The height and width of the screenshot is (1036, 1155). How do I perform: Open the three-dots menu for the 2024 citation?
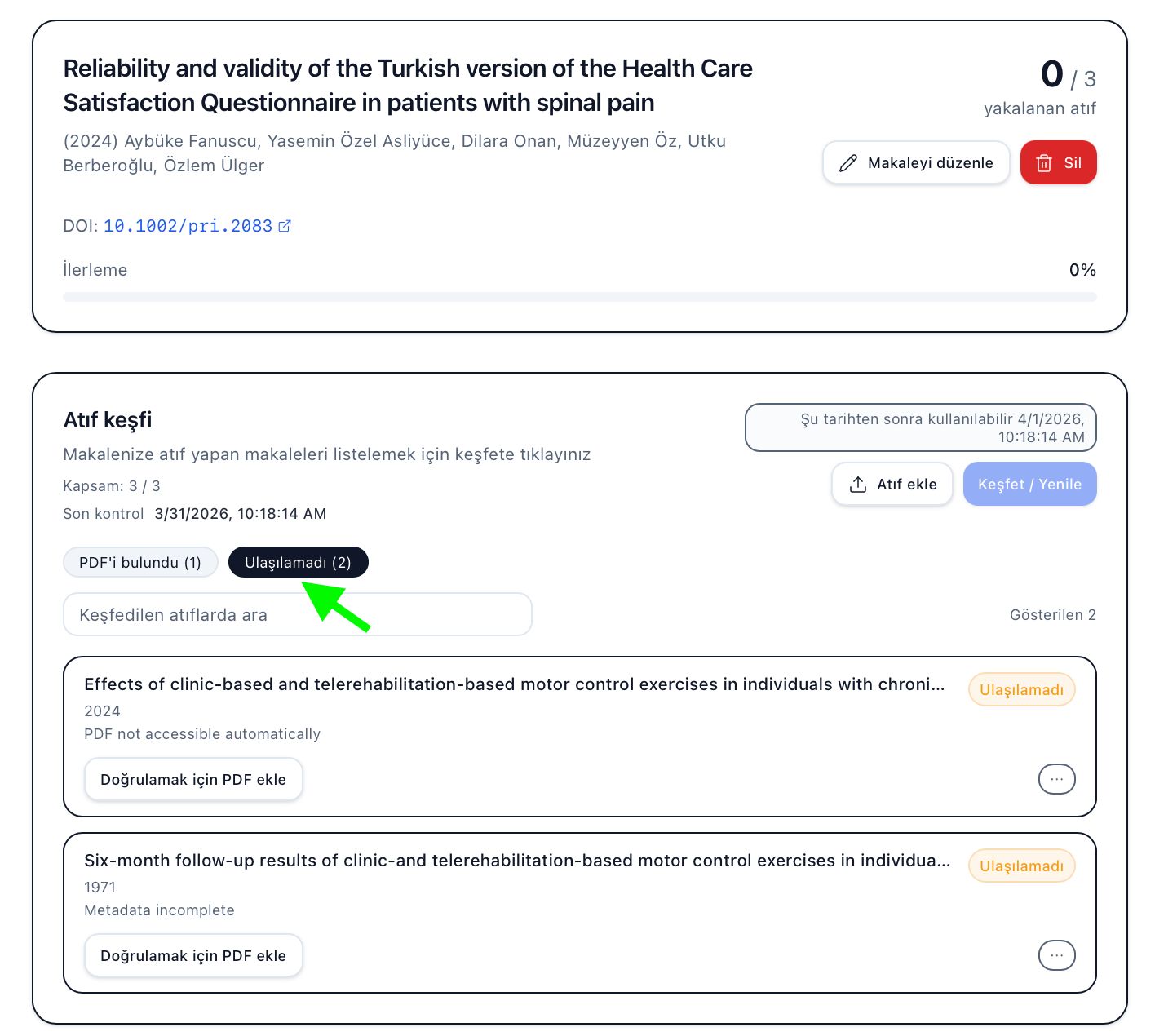click(1056, 779)
